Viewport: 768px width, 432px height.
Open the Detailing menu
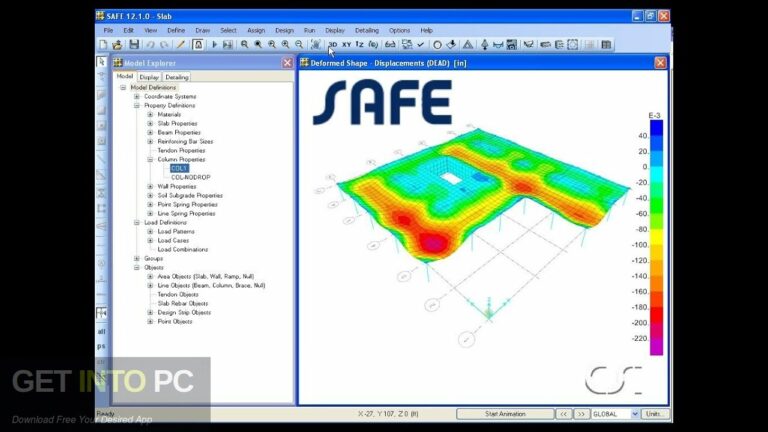click(x=367, y=30)
